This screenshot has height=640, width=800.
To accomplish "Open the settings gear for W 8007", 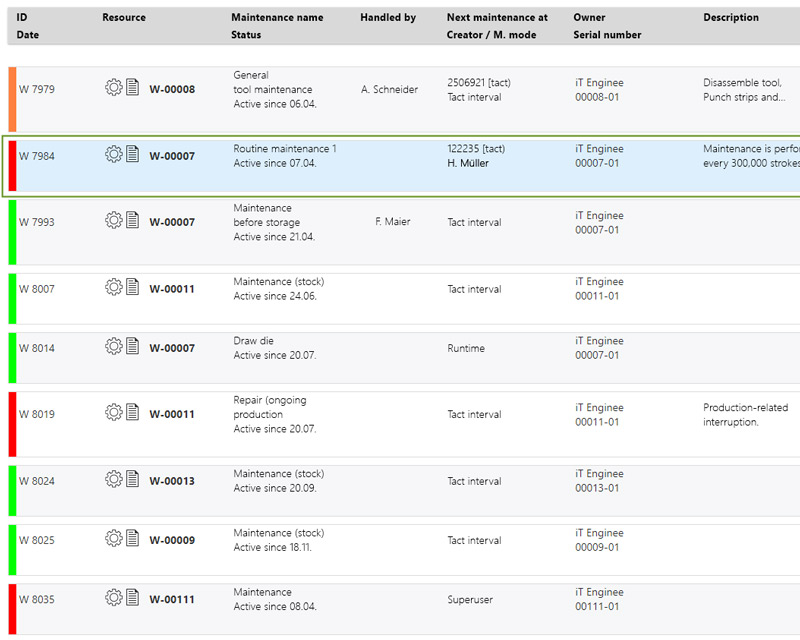I will [x=115, y=289].
